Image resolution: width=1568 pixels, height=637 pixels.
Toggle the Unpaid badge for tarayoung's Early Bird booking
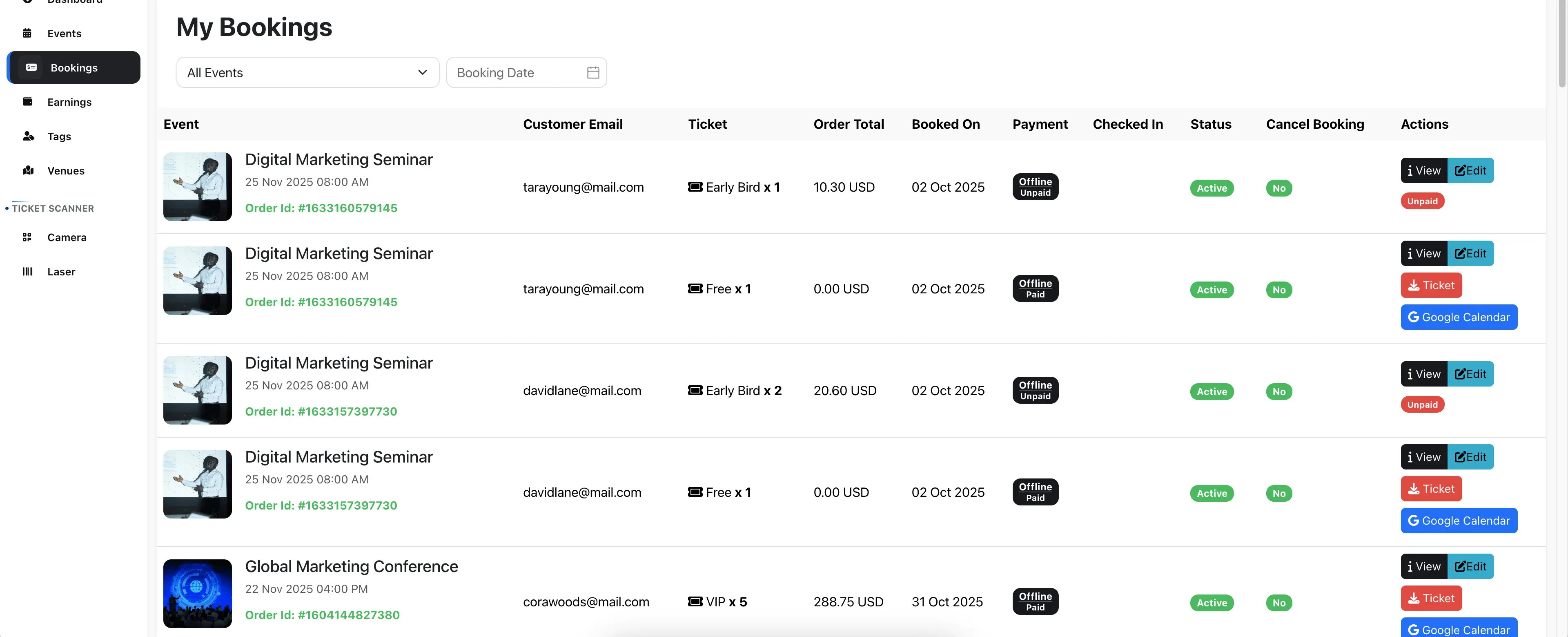click(1422, 201)
